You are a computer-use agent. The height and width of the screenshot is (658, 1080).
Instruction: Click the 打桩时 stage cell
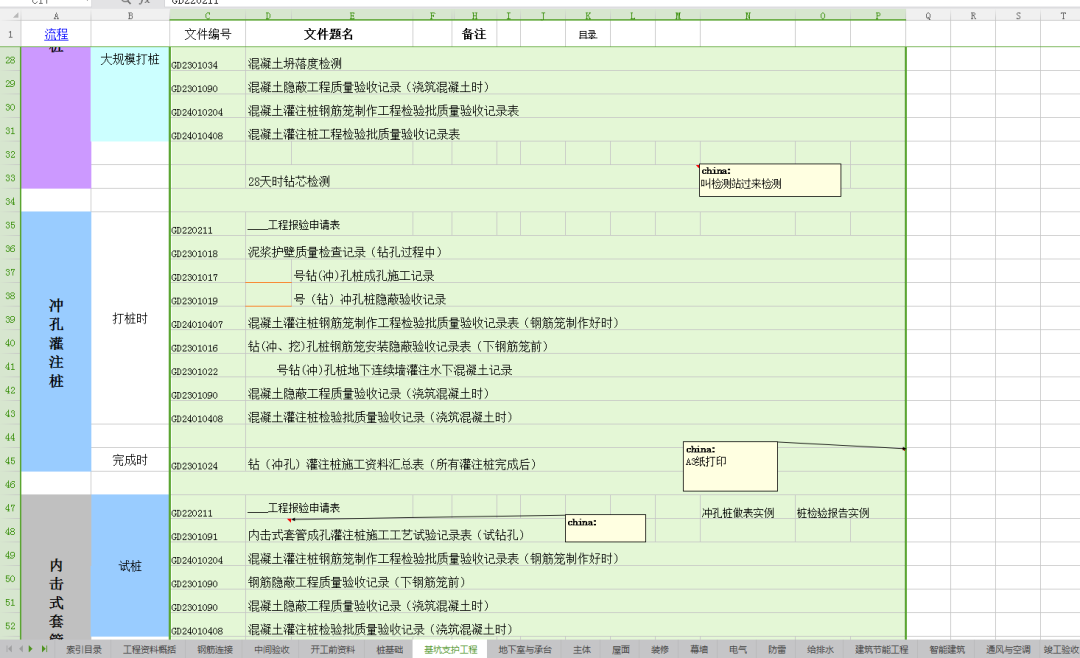(130, 318)
